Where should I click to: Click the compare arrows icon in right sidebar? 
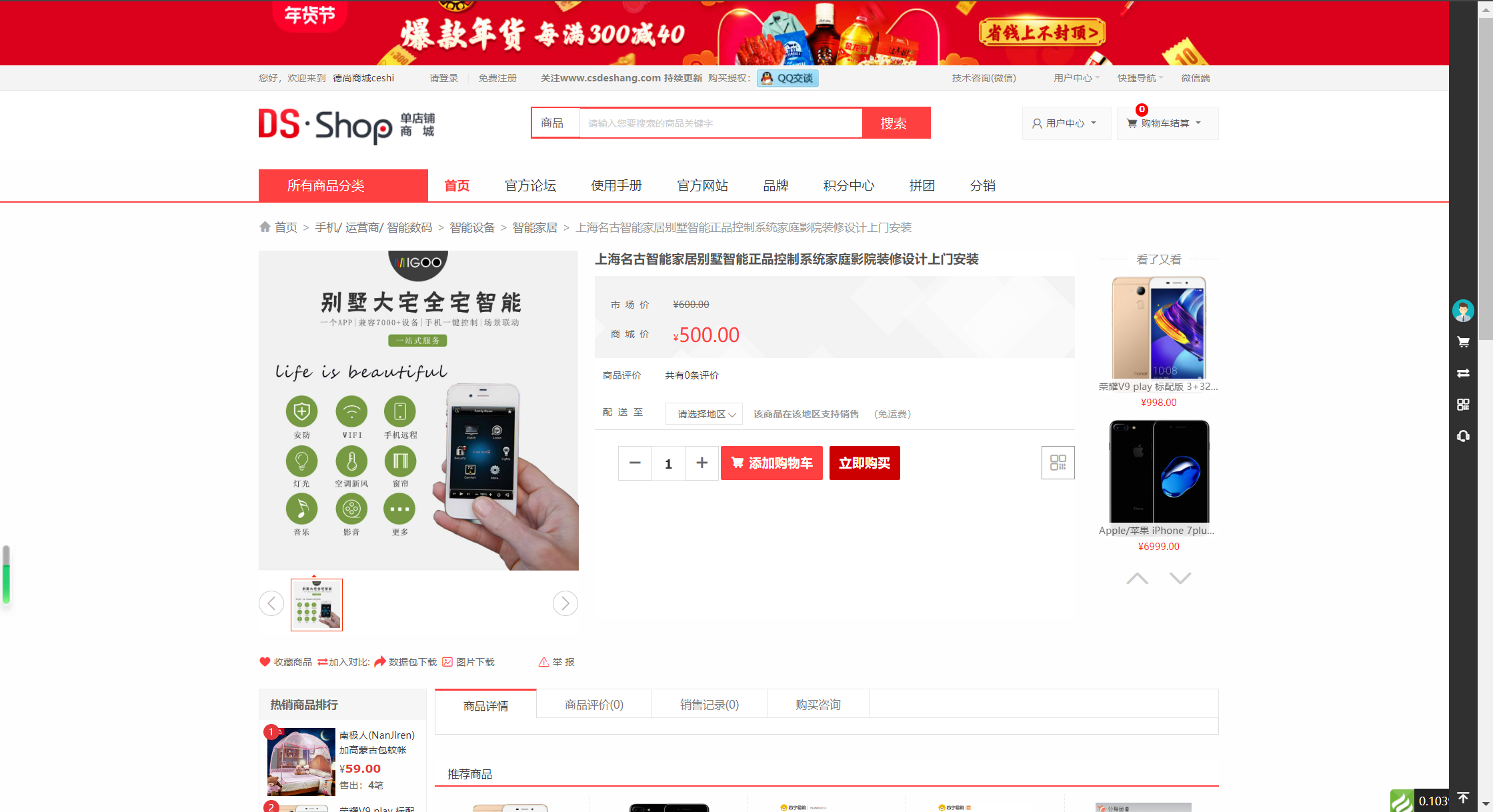(x=1463, y=373)
